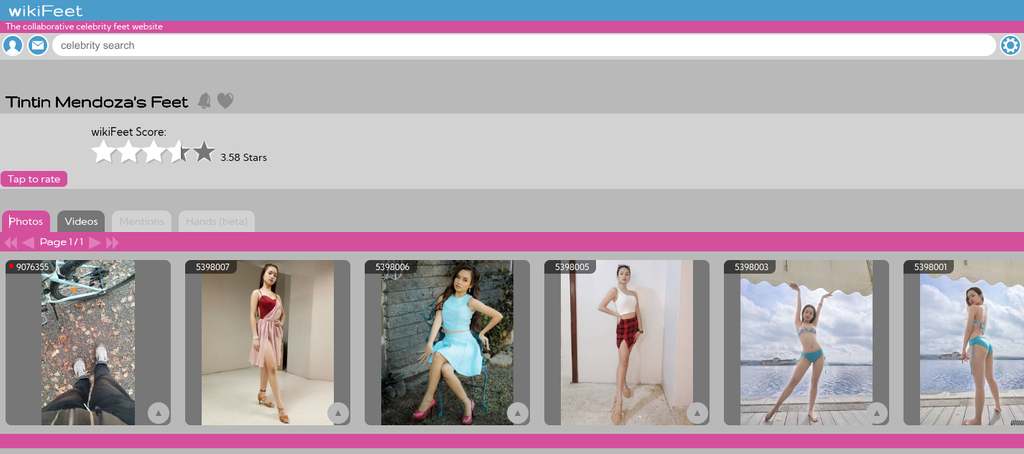Open photo thumbnail 5398003
This screenshot has height=454, width=1024.
(807, 343)
